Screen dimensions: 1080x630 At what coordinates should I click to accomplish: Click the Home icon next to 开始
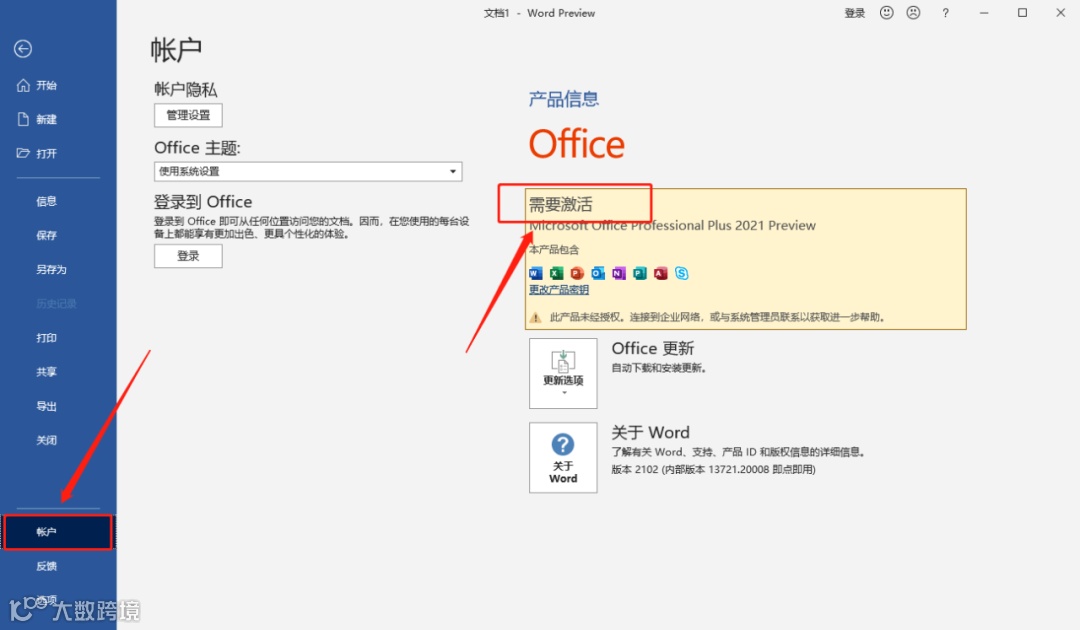click(x=23, y=85)
